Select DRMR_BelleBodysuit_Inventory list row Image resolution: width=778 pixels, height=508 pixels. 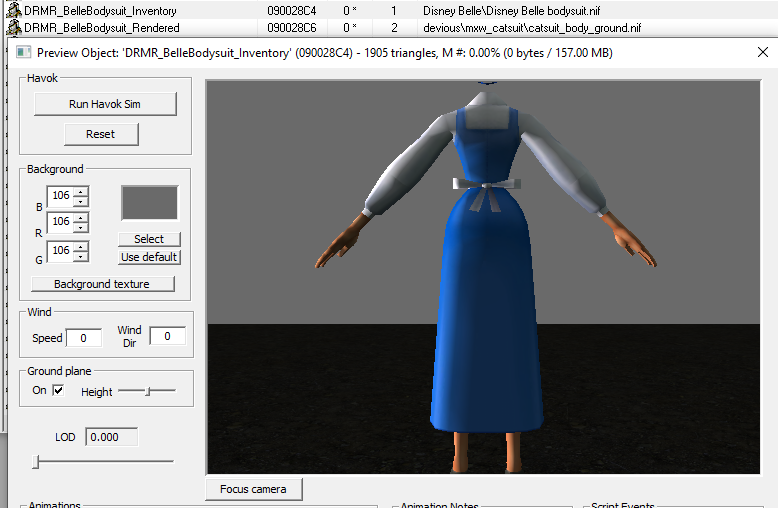tap(389, 10)
